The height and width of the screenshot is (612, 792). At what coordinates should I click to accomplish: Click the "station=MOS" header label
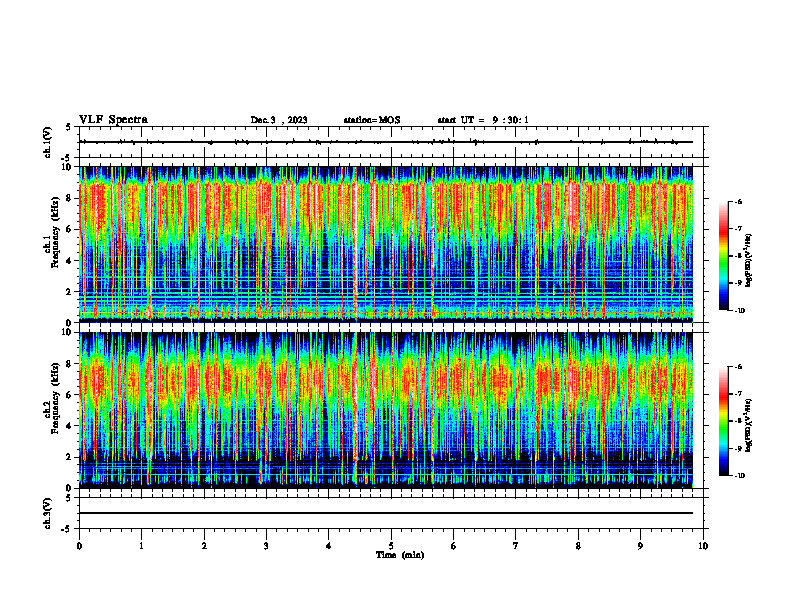pyautogui.click(x=372, y=120)
